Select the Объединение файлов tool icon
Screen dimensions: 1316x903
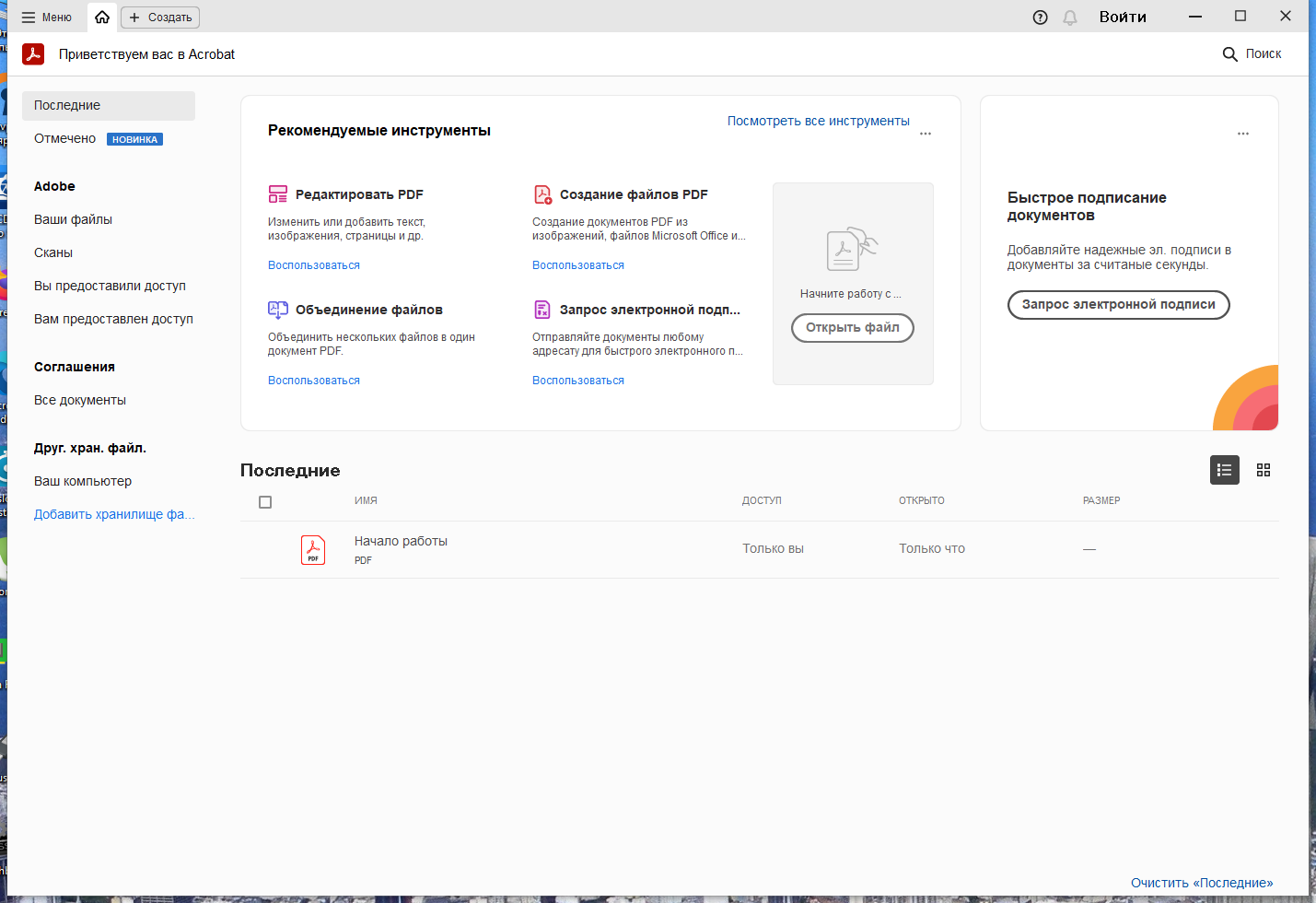(278, 310)
